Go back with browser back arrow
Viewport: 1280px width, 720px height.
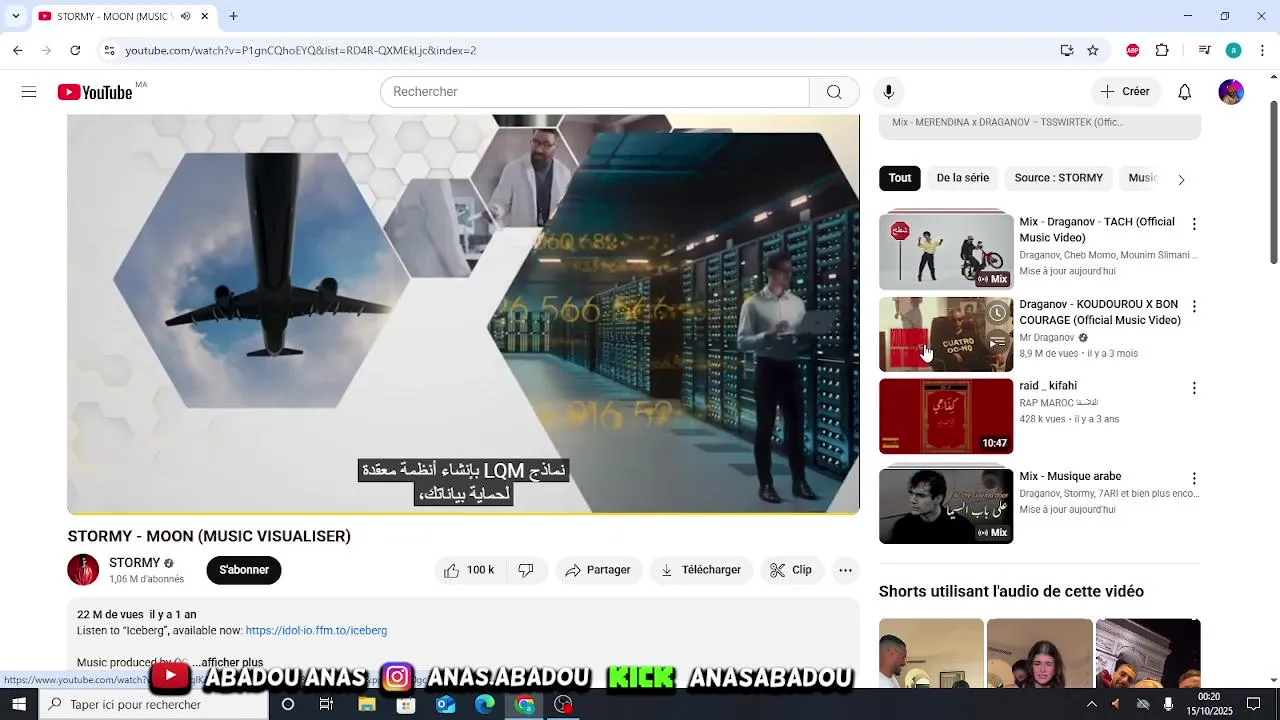17,50
